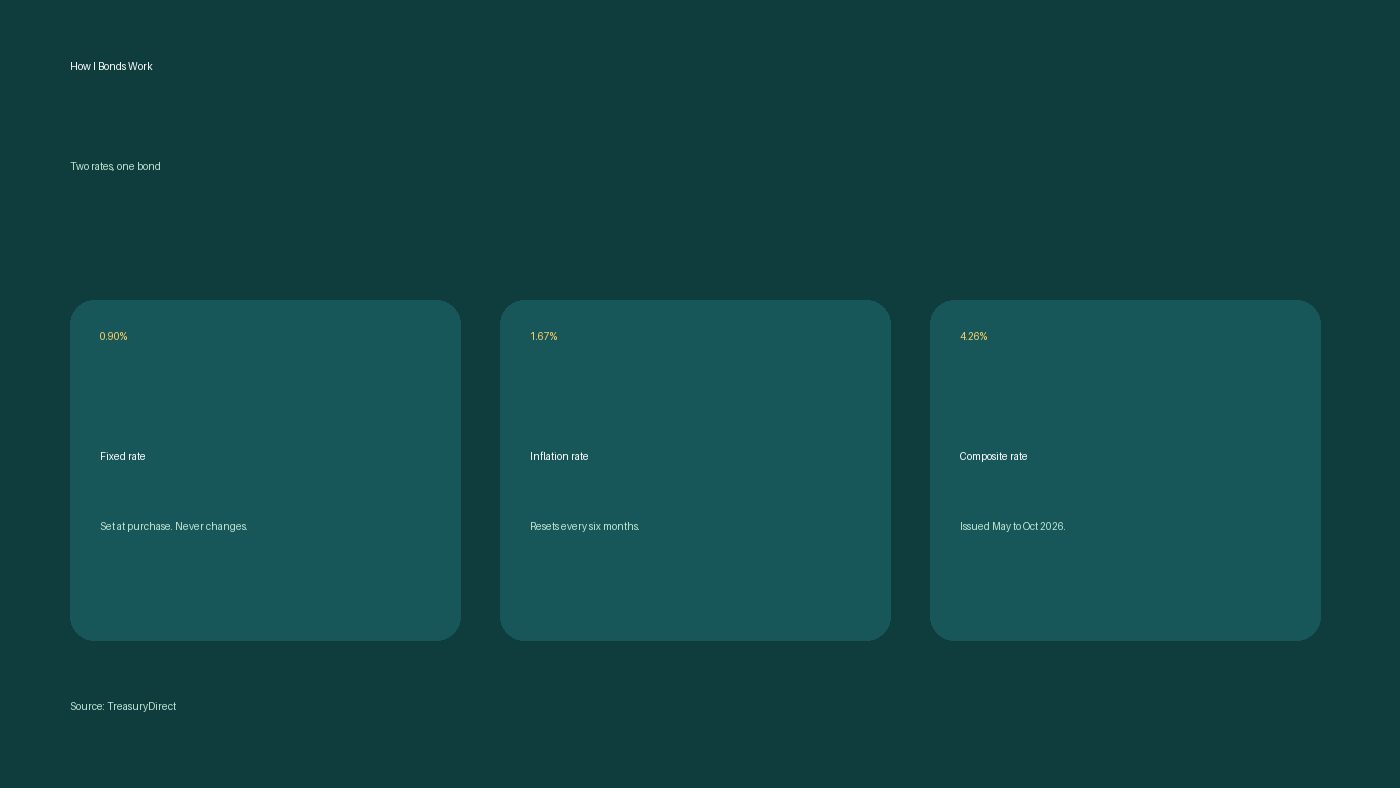Click the 'Inflation rate' label

[x=559, y=456]
